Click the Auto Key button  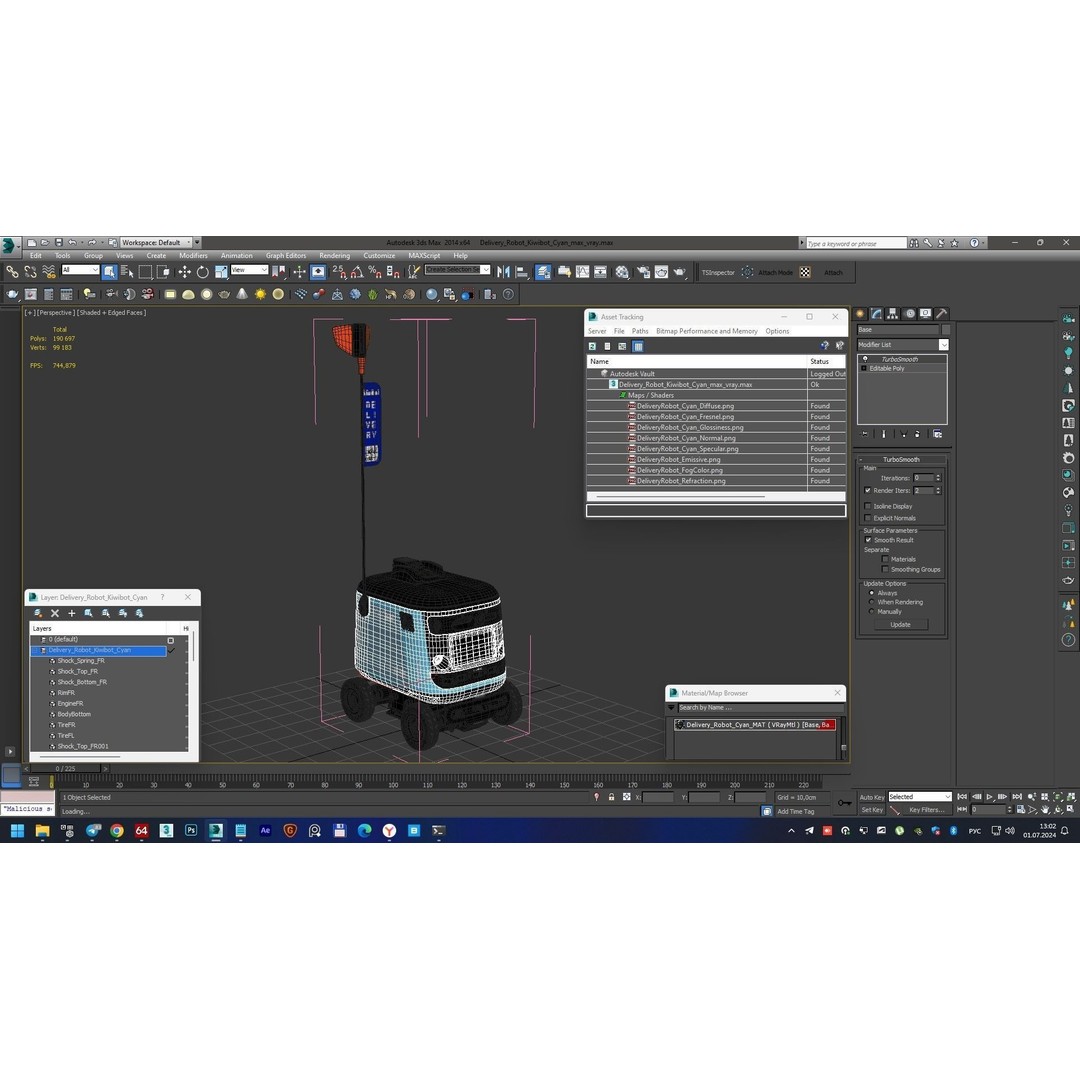(872, 798)
